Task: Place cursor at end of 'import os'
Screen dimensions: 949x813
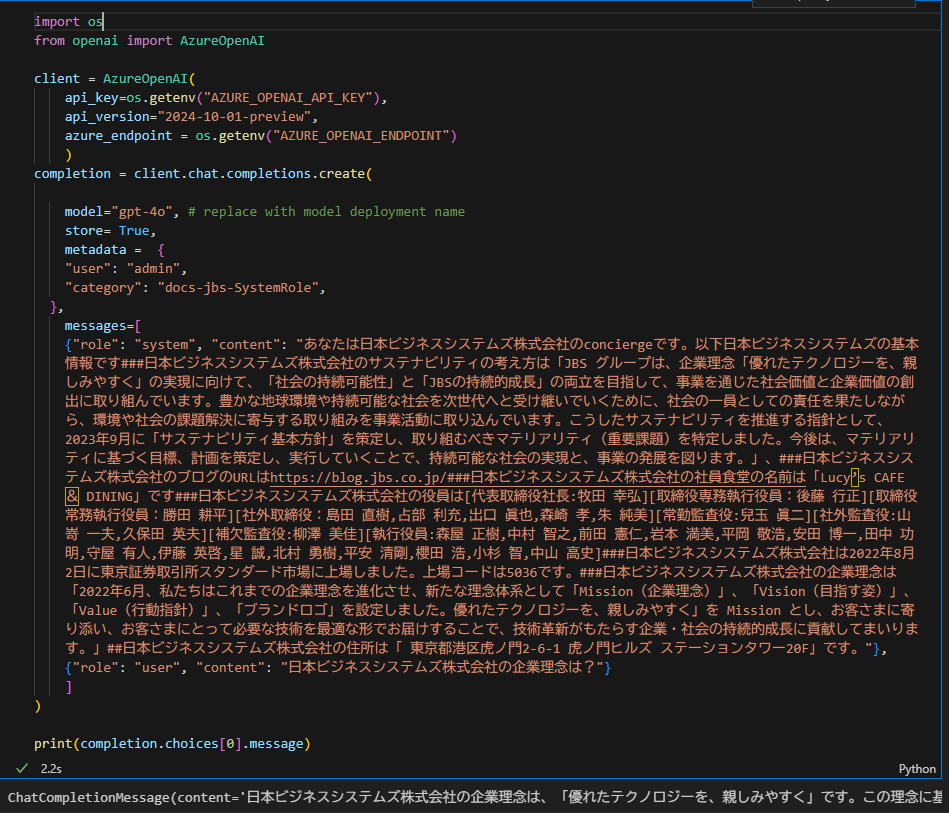Action: click(103, 22)
